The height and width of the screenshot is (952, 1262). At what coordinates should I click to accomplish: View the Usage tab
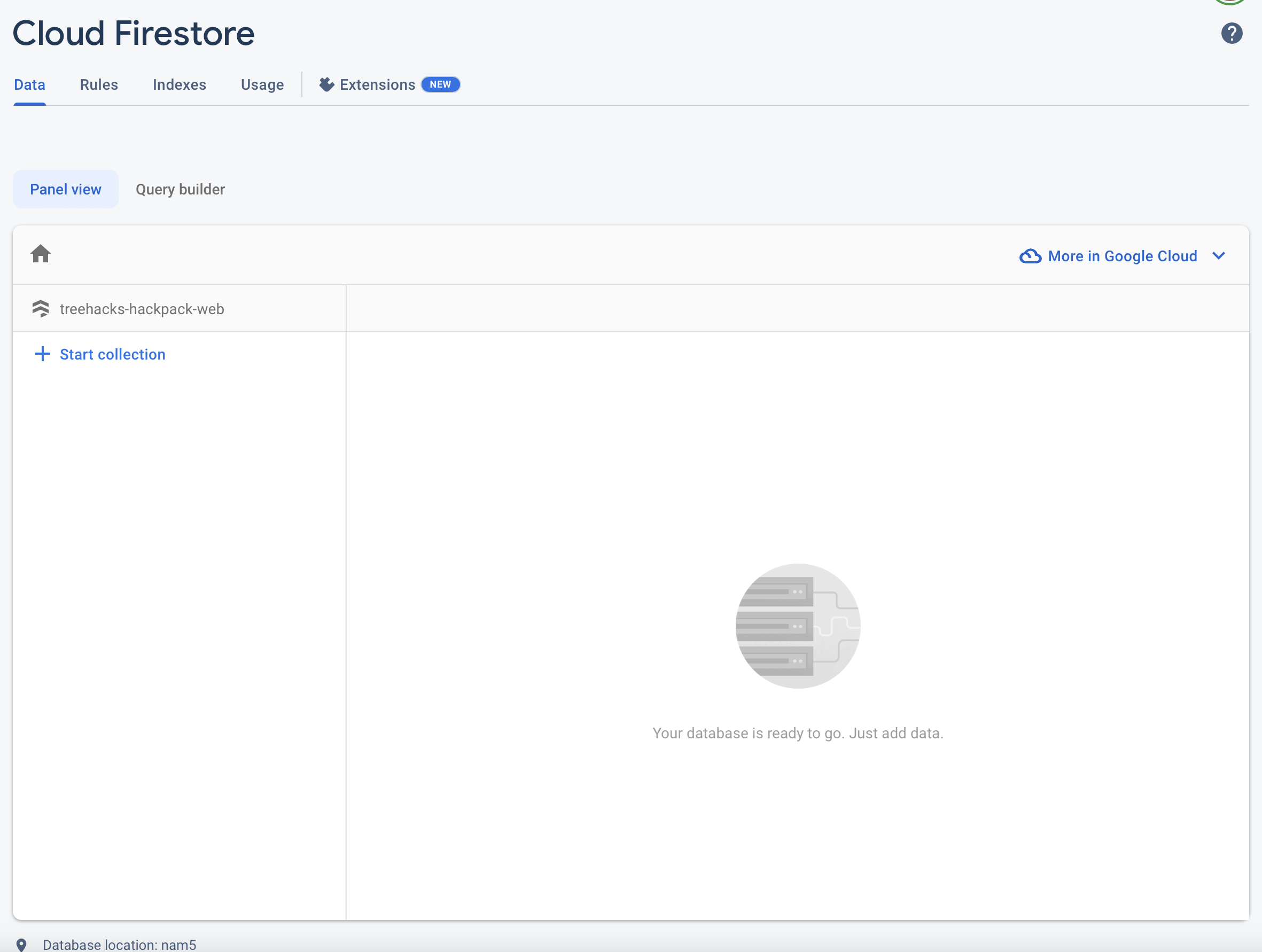click(262, 84)
